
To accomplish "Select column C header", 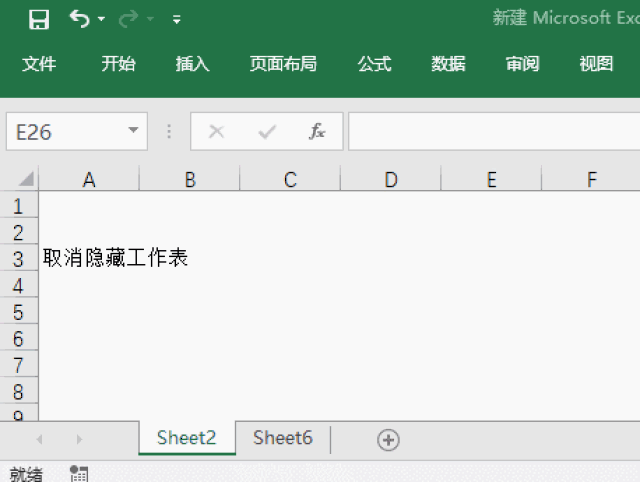I will [290, 179].
